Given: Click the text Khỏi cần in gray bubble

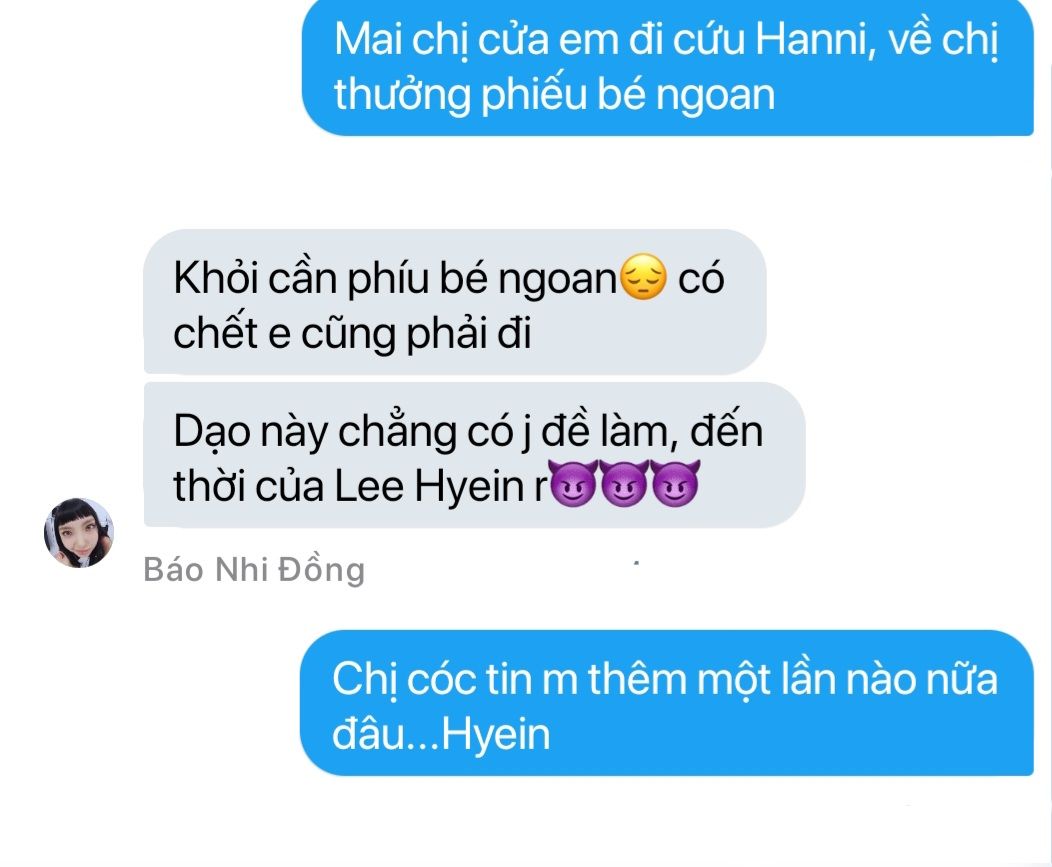Looking at the screenshot, I should pyautogui.click(x=255, y=277).
